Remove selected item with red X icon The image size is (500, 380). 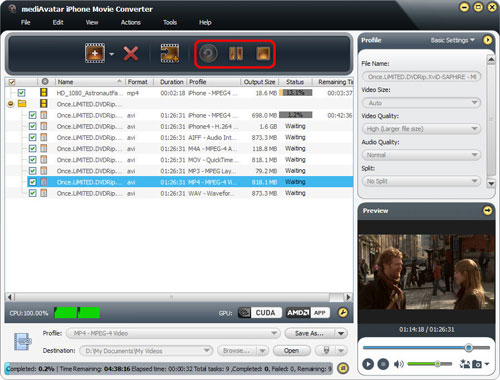tap(131, 53)
